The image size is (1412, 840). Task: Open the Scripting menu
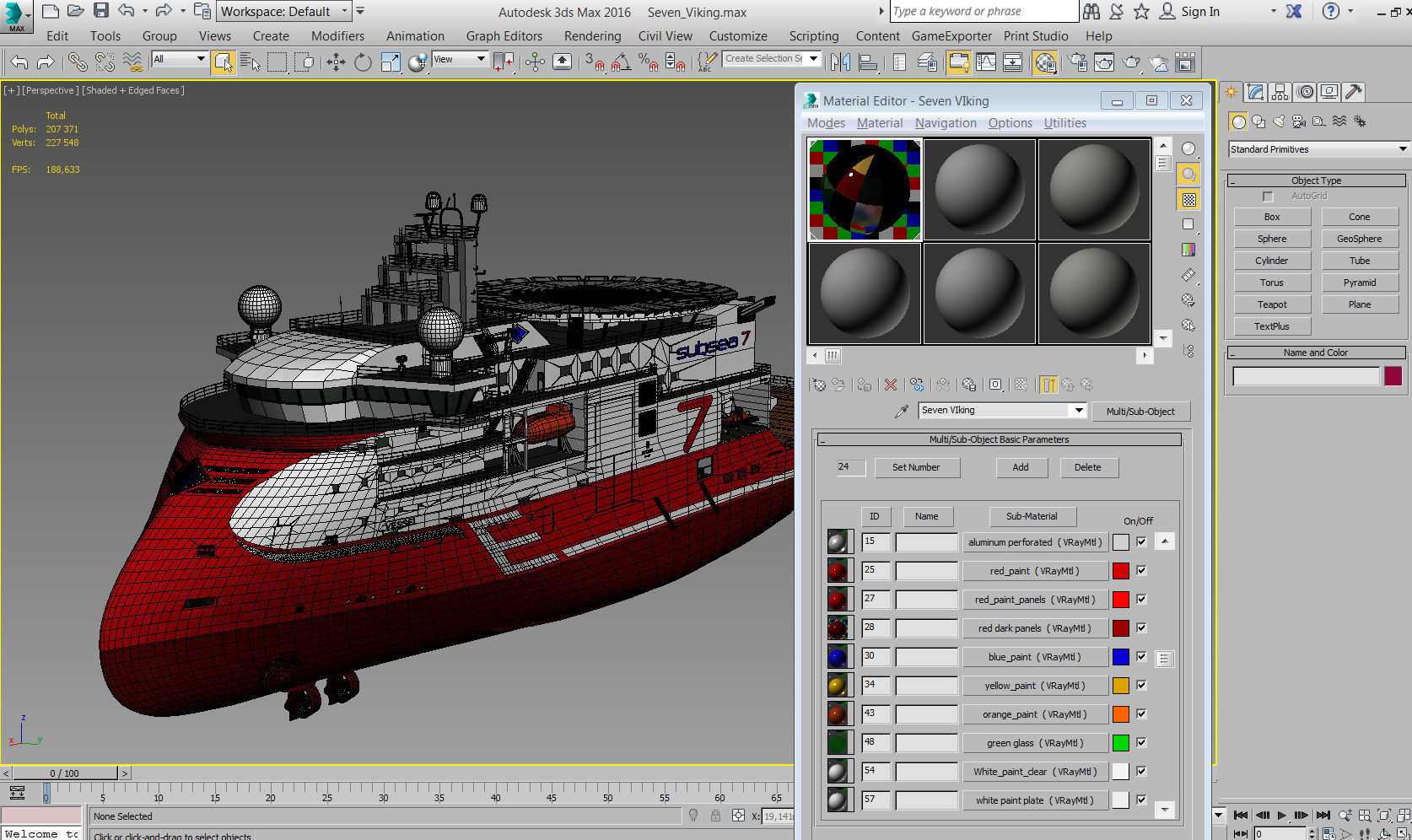[814, 36]
